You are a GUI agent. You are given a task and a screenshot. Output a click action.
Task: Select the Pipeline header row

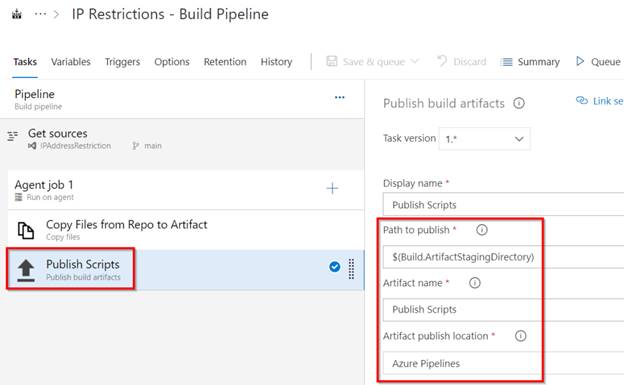182,99
